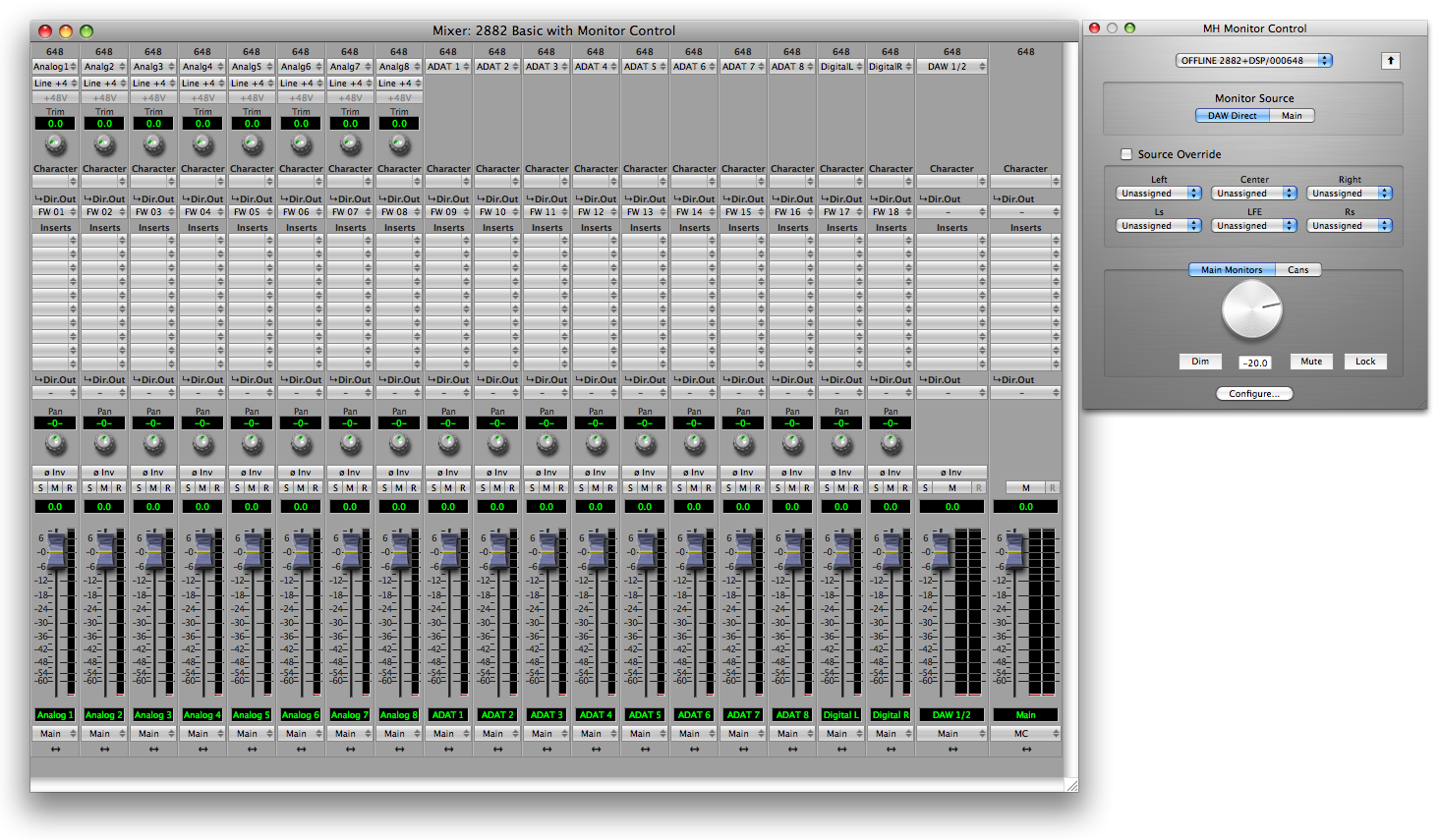This screenshot has height=840, width=1440.
Task: Invert phase on Analog 1 channel
Action: tap(55, 473)
